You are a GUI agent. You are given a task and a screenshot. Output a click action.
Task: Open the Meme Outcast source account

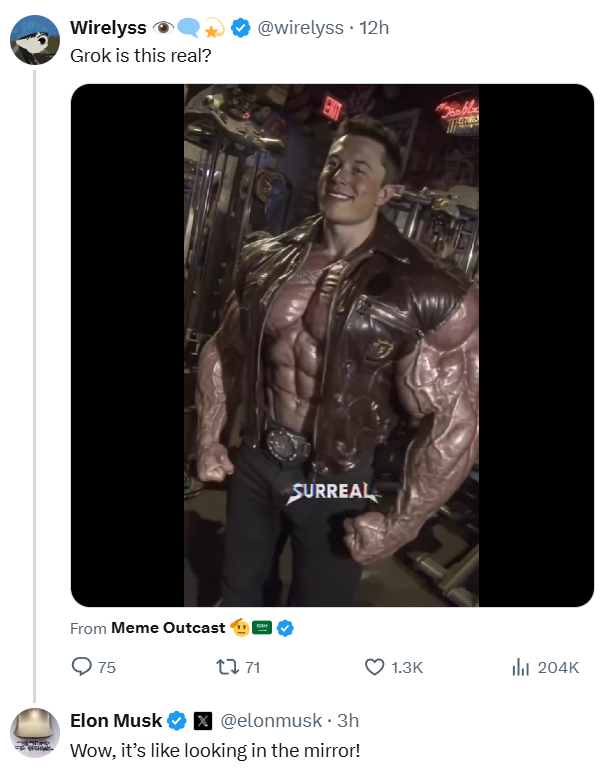[168, 628]
